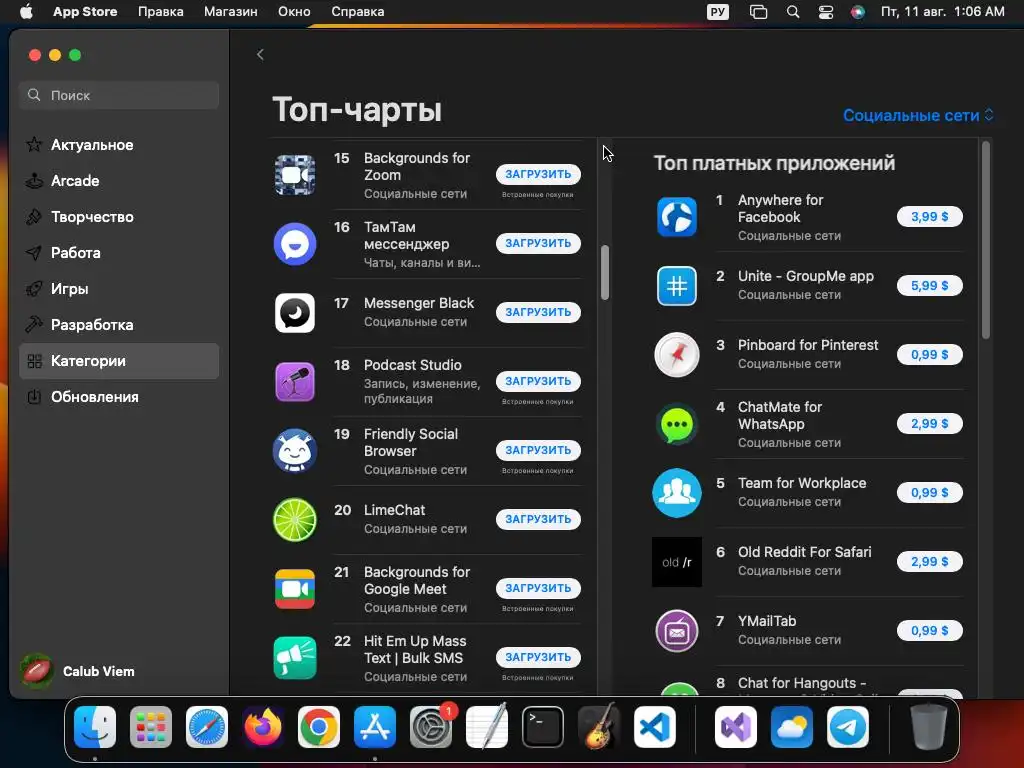Open ChatMate for WhatsApp app icon

[x=677, y=424]
